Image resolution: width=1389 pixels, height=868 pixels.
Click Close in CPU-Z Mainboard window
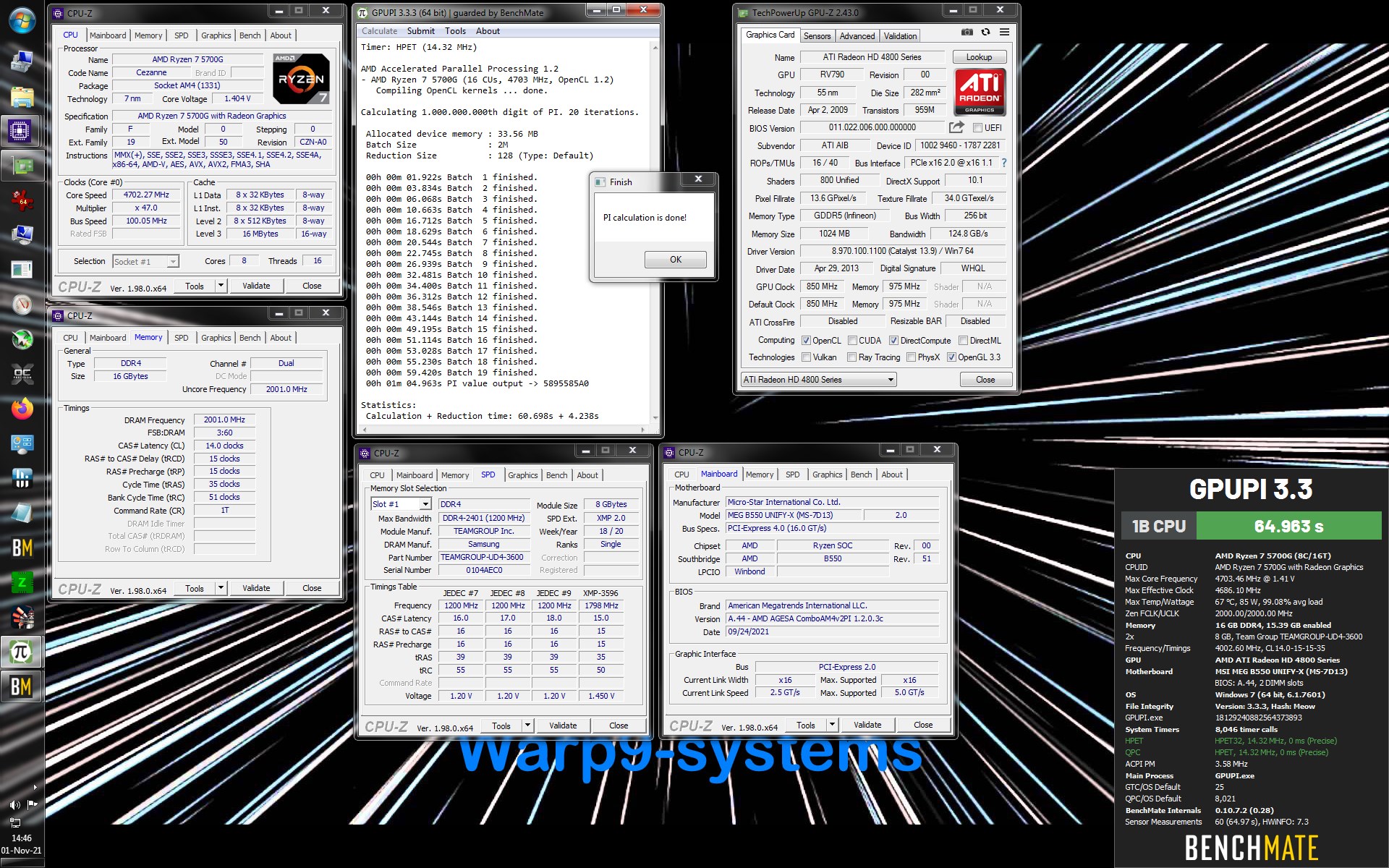(923, 725)
